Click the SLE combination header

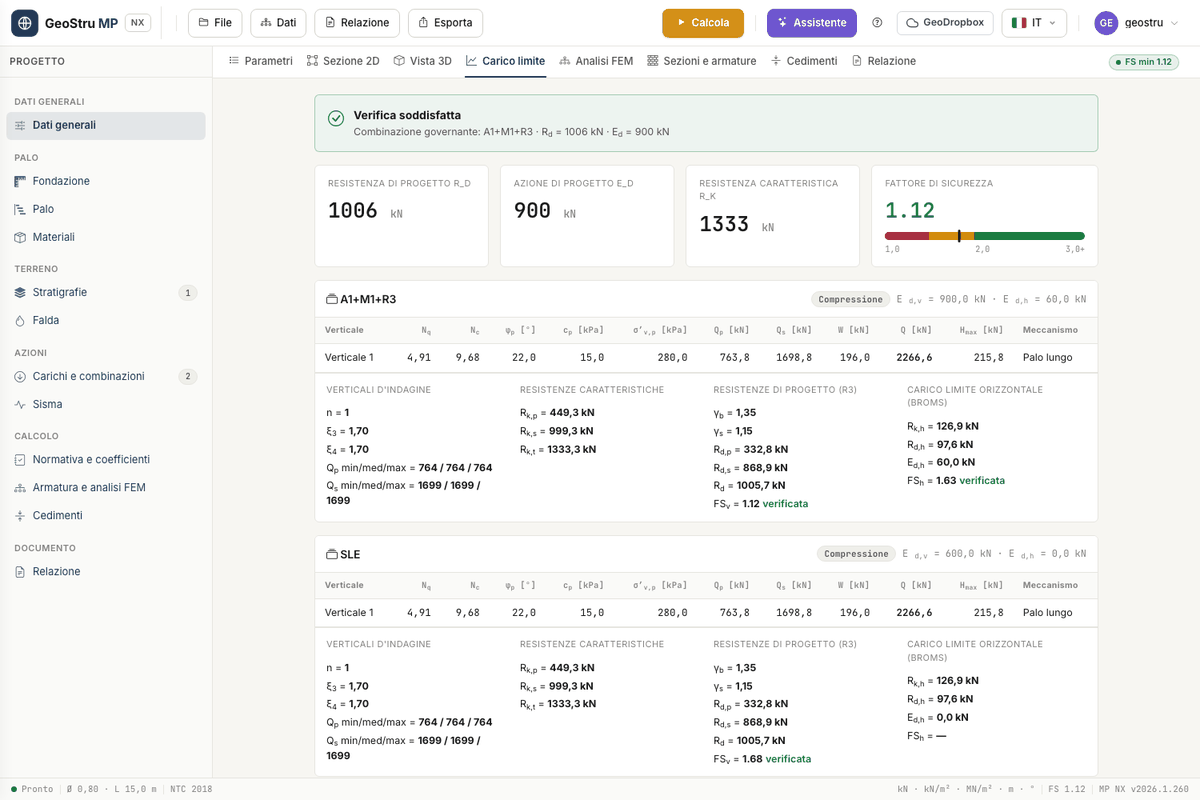pos(706,554)
